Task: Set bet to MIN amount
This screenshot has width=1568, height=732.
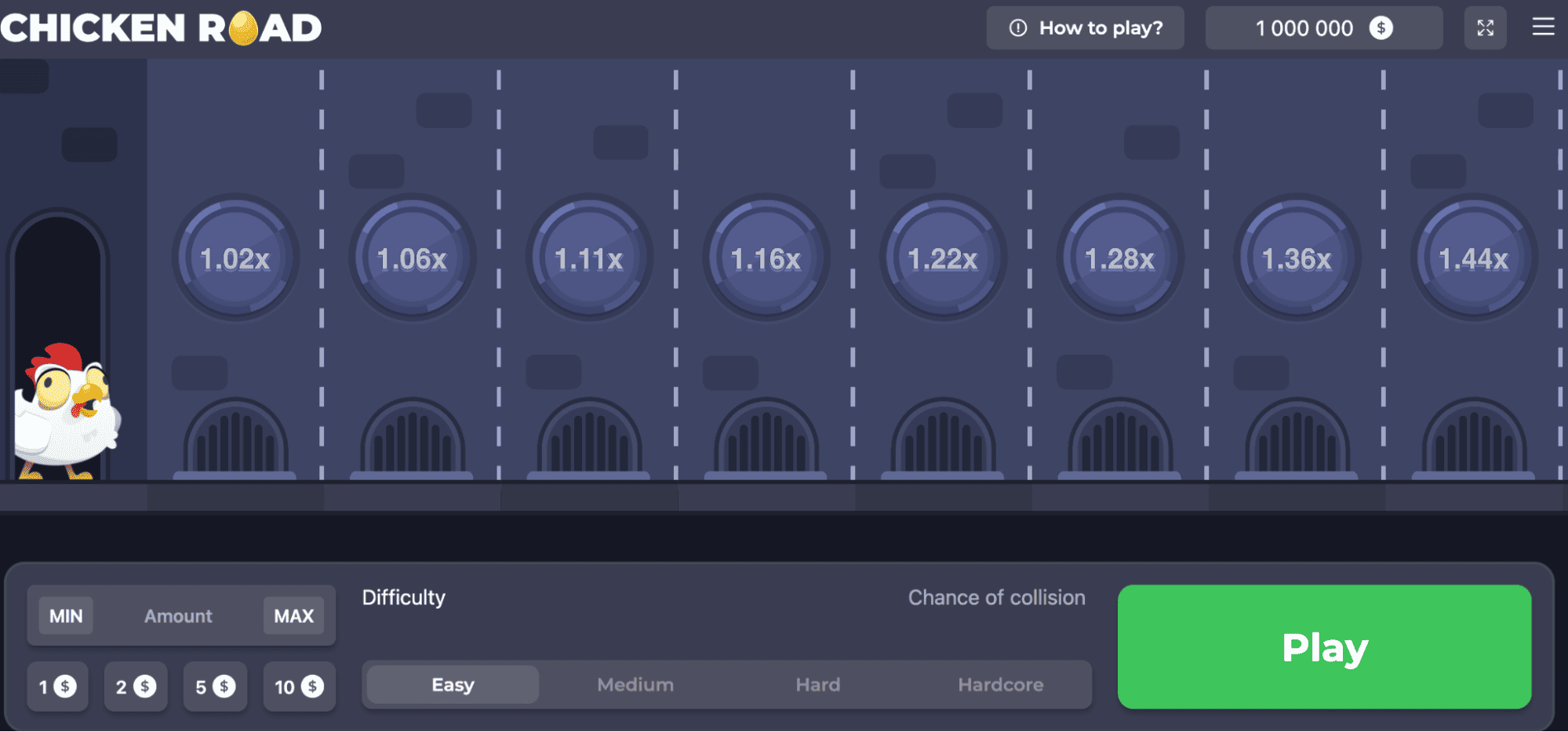Action: coord(66,616)
